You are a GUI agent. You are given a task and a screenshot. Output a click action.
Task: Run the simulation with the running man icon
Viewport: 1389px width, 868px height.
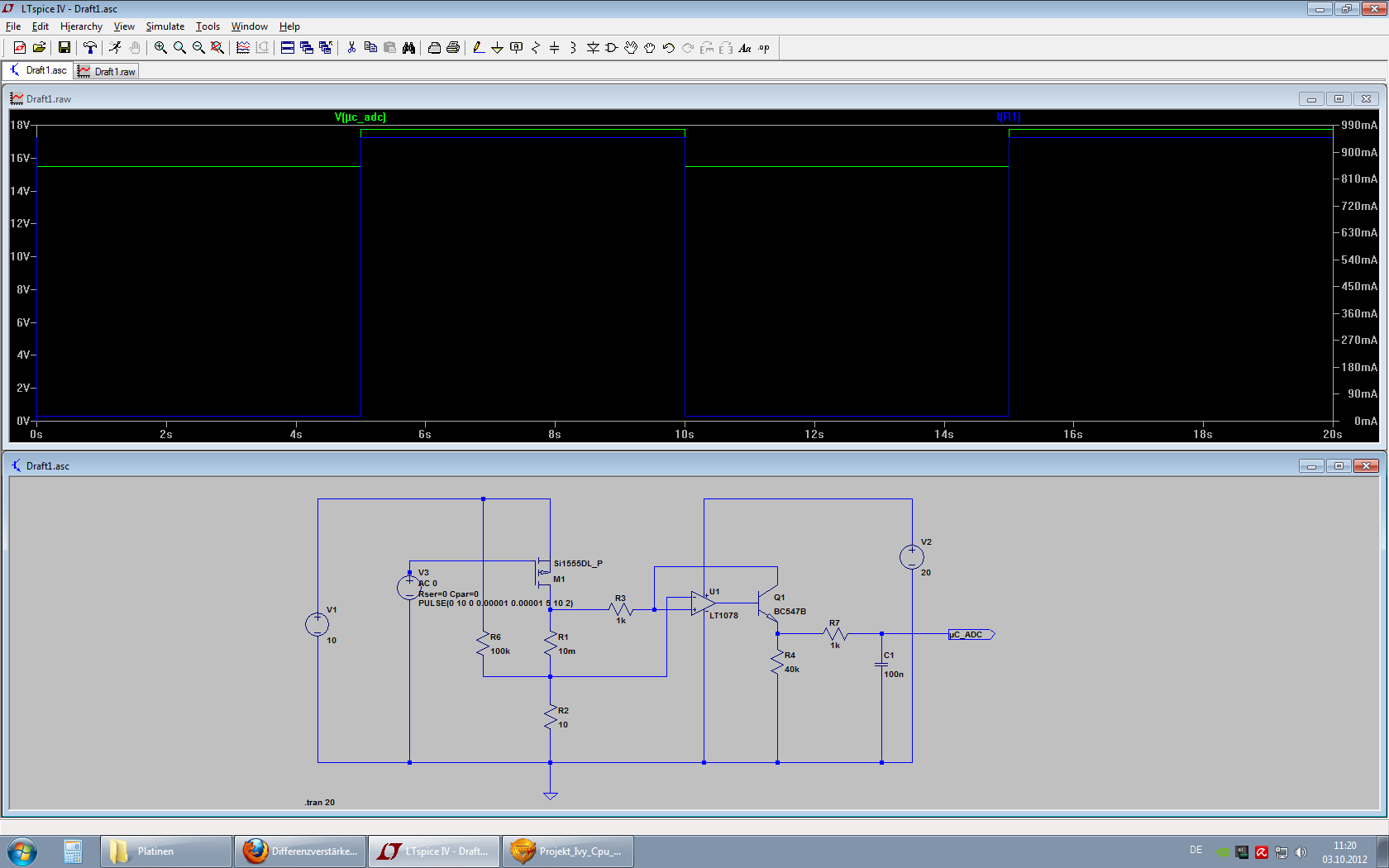(x=116, y=48)
